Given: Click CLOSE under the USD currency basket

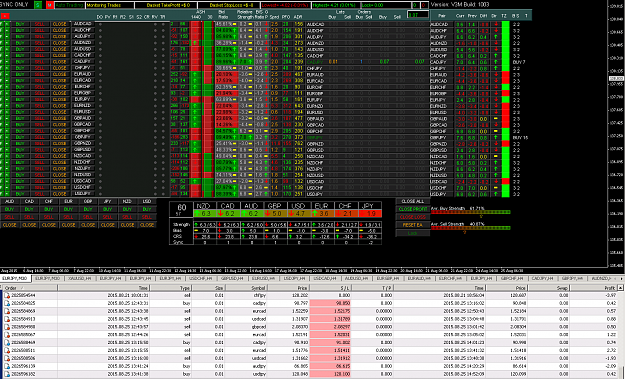Looking at the screenshot, I should (x=147, y=225).
